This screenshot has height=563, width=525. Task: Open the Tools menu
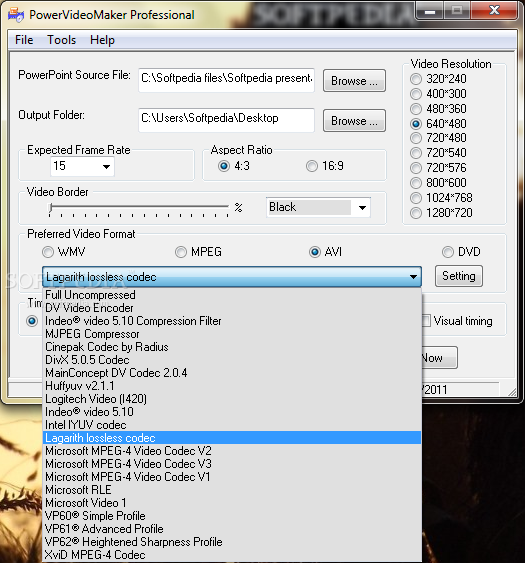tap(61, 40)
